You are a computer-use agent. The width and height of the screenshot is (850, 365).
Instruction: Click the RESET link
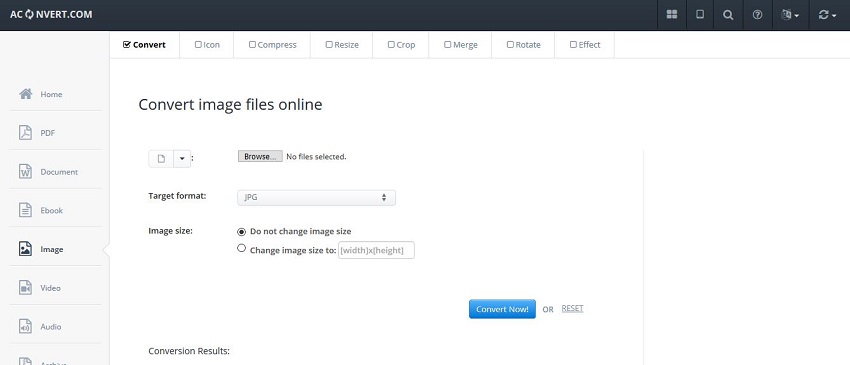pyautogui.click(x=572, y=309)
